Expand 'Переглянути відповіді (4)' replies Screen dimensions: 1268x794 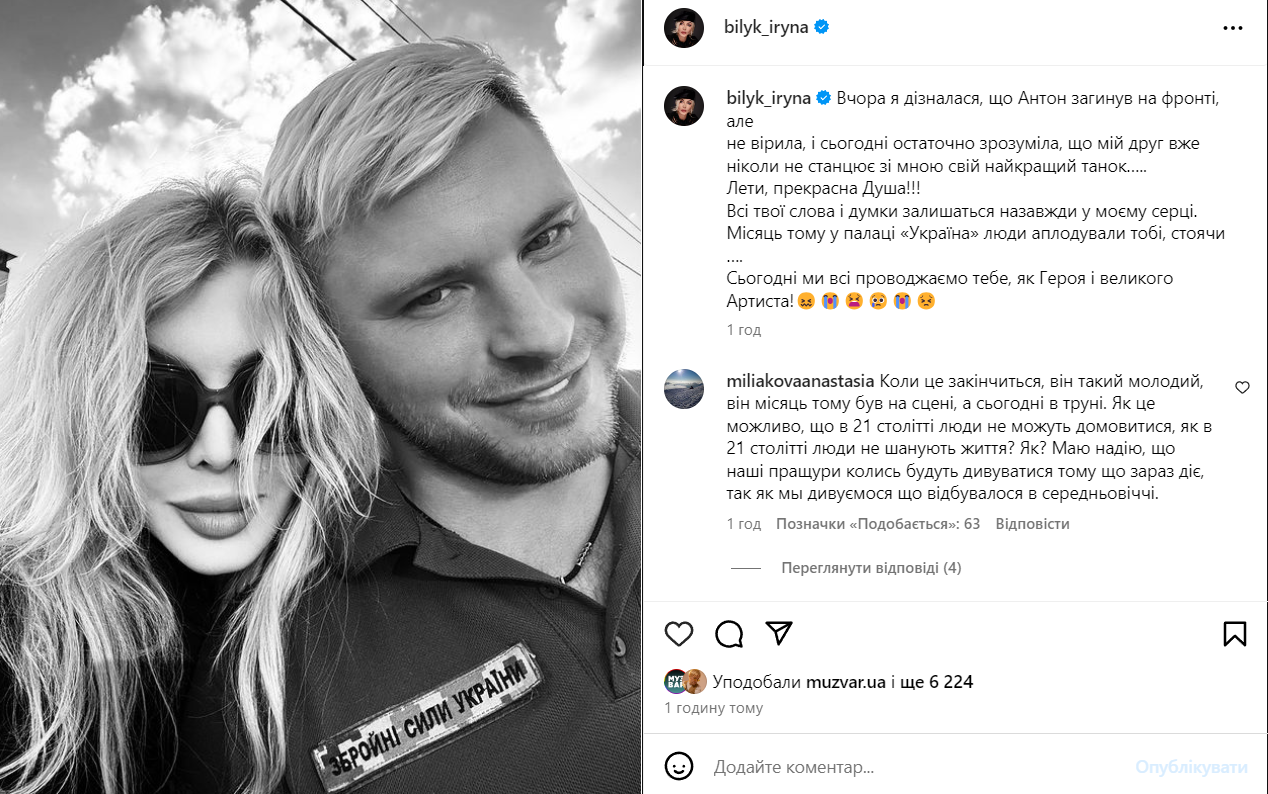pos(871,568)
